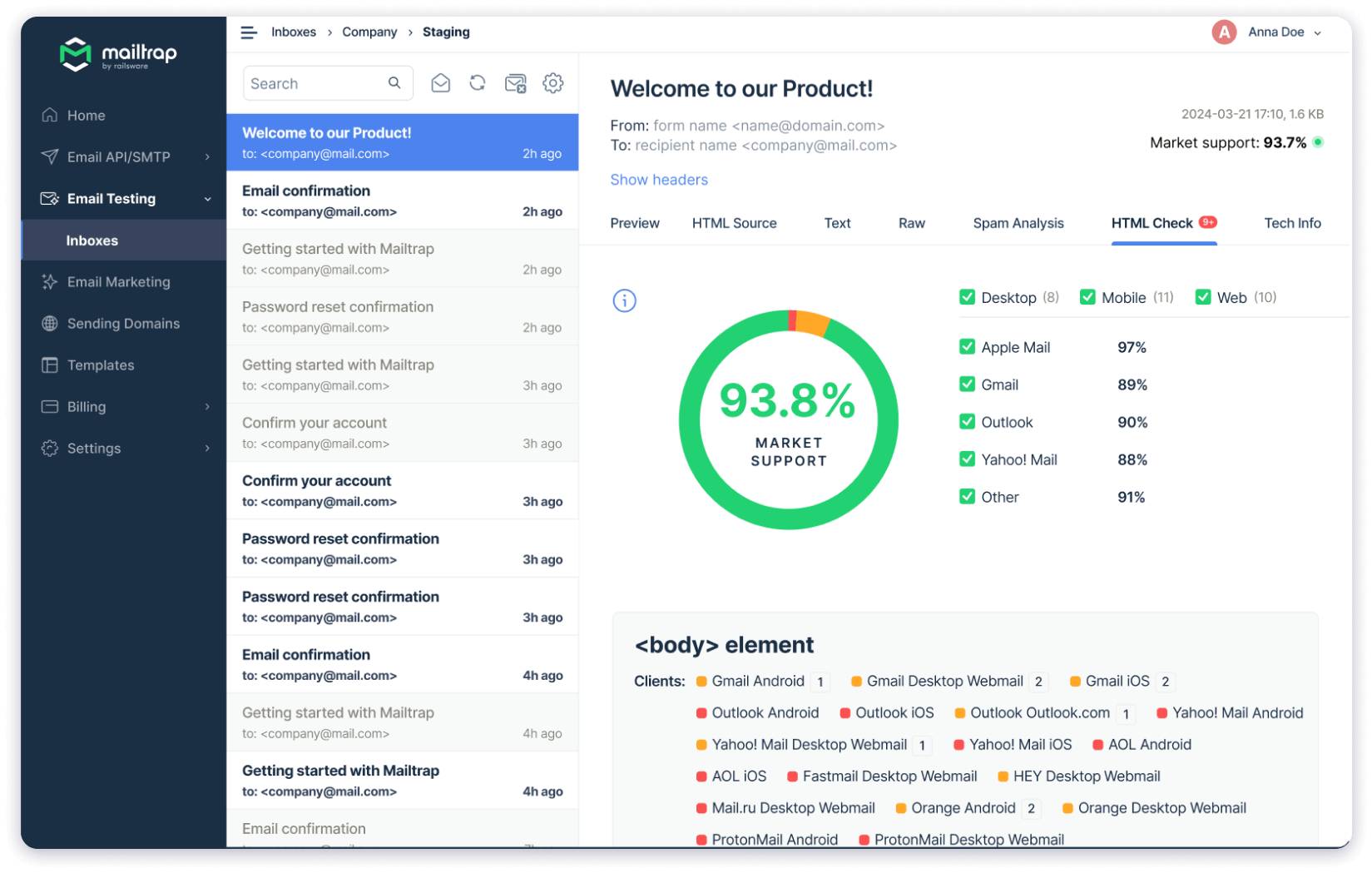Click the Mailtrap logo
Screen dimensions: 1372x873
point(118,54)
